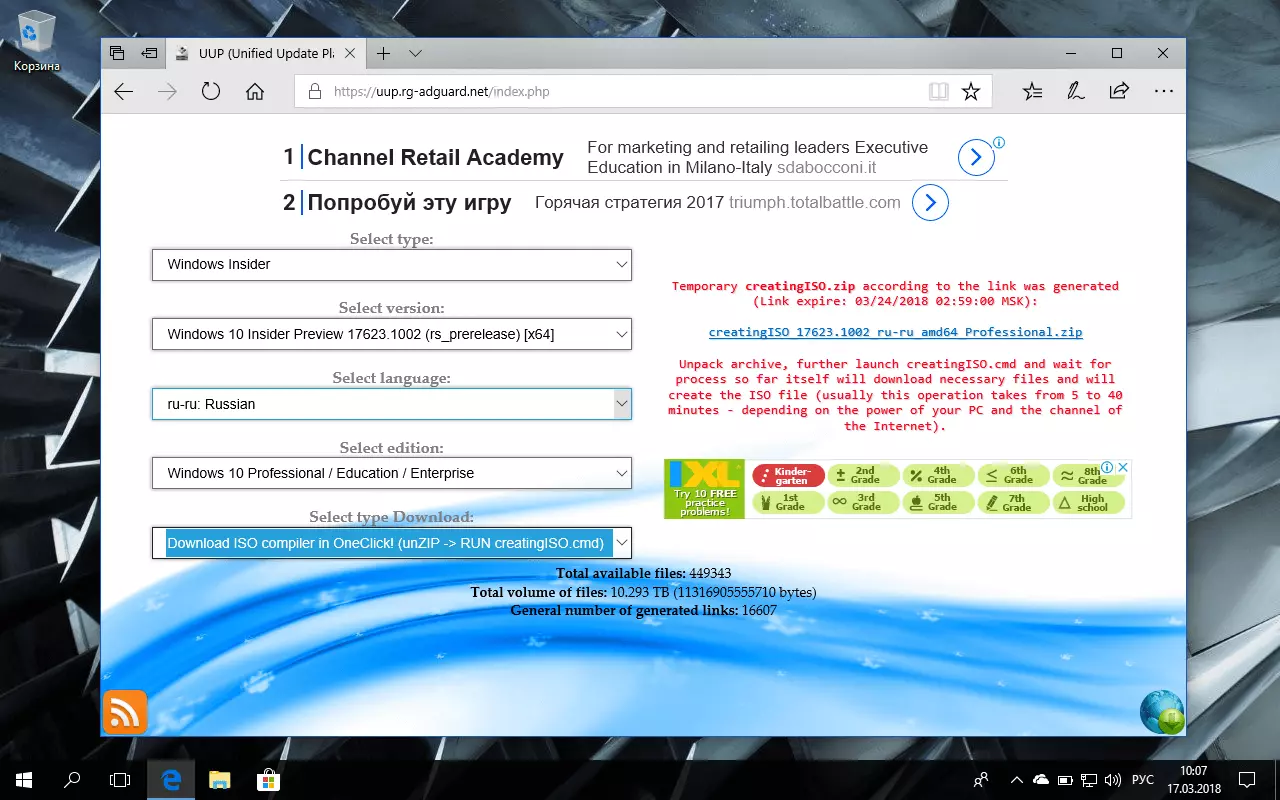Viewport: 1280px width, 800px height.
Task: Open the Favorites hub icon
Action: tap(1033, 92)
